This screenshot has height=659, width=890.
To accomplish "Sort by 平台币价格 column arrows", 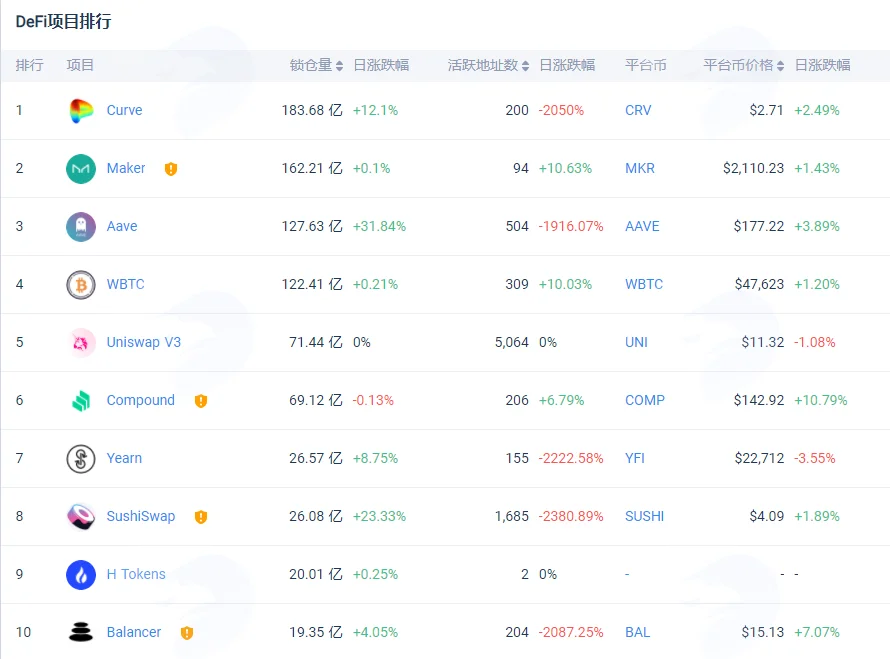I will click(780, 66).
